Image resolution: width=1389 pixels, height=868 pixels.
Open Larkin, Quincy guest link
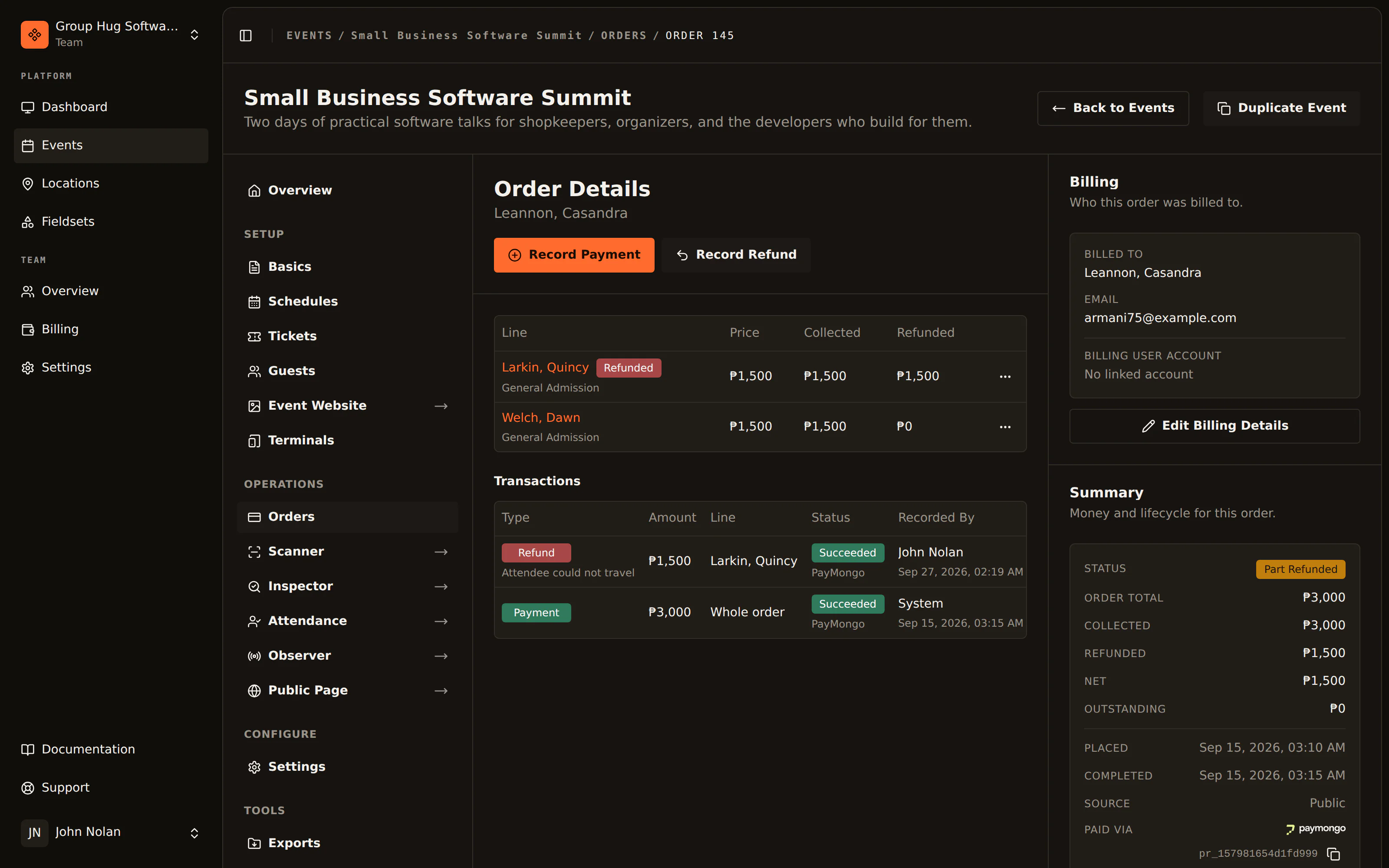point(545,368)
